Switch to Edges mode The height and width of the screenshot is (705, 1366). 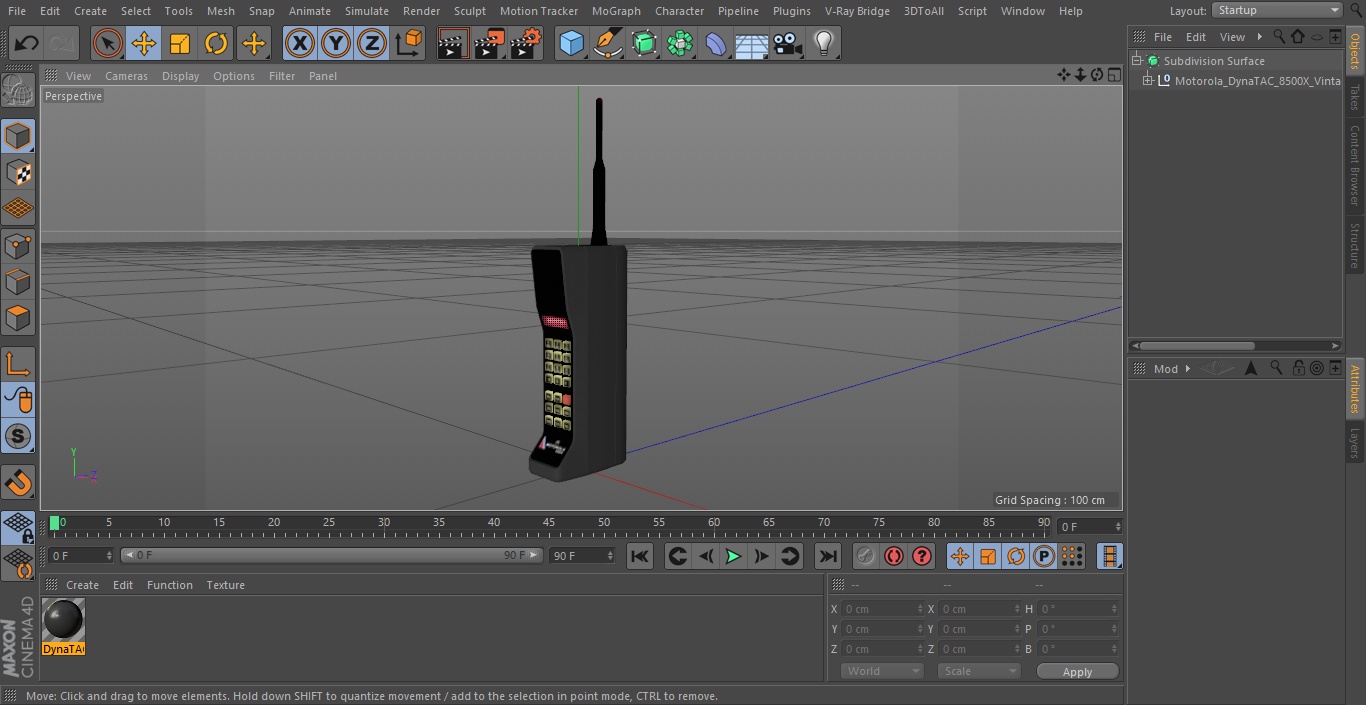click(x=19, y=281)
